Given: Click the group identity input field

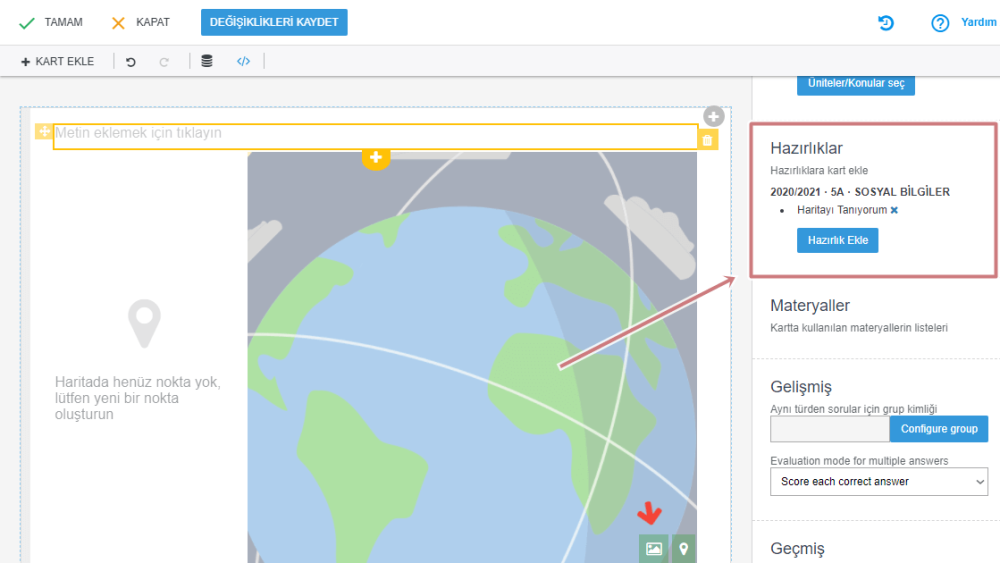Looking at the screenshot, I should click(830, 429).
